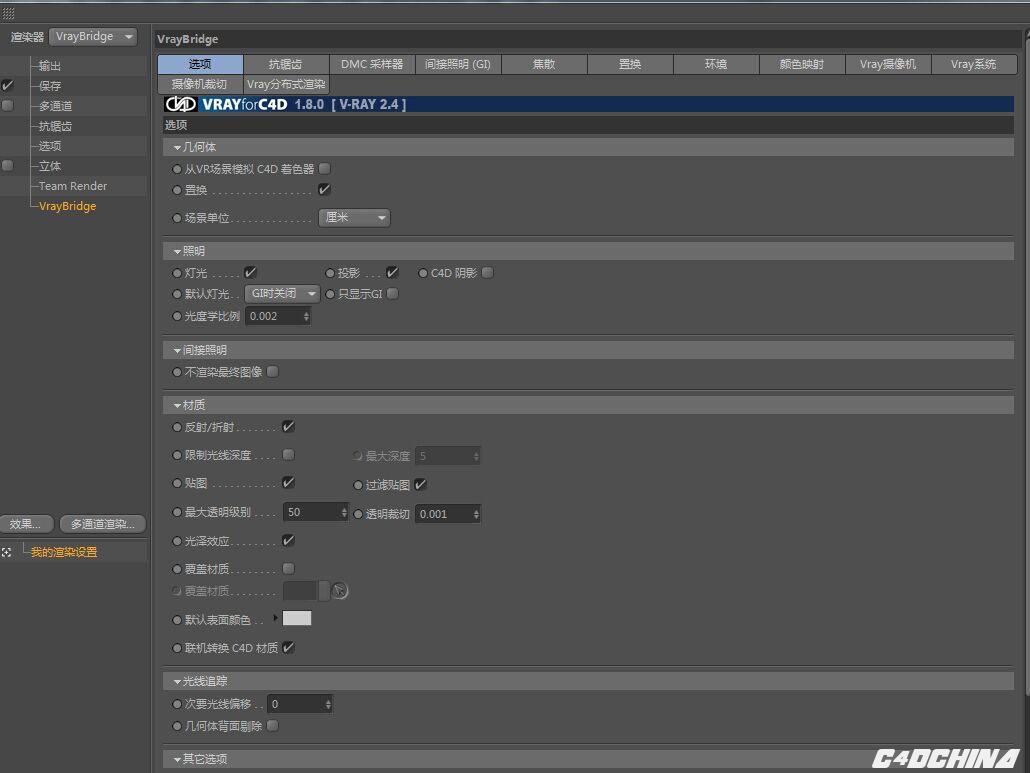The image size is (1030, 773).
Task: Expand the 默认表面颜色 disclosure triangle
Action: [275, 617]
